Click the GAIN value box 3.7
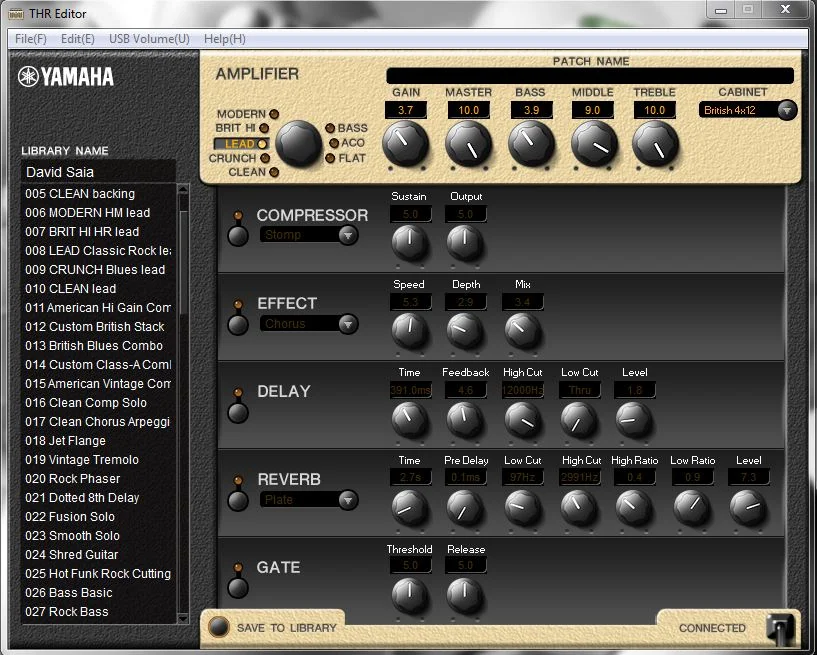 pos(405,110)
